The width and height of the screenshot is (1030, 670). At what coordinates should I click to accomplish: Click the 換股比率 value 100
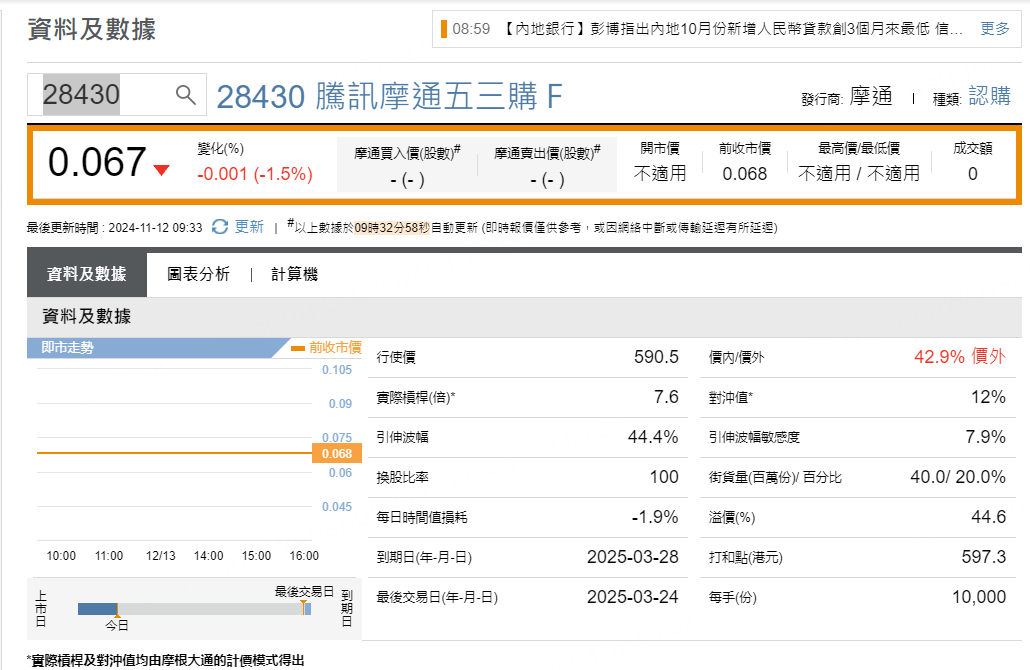664,477
